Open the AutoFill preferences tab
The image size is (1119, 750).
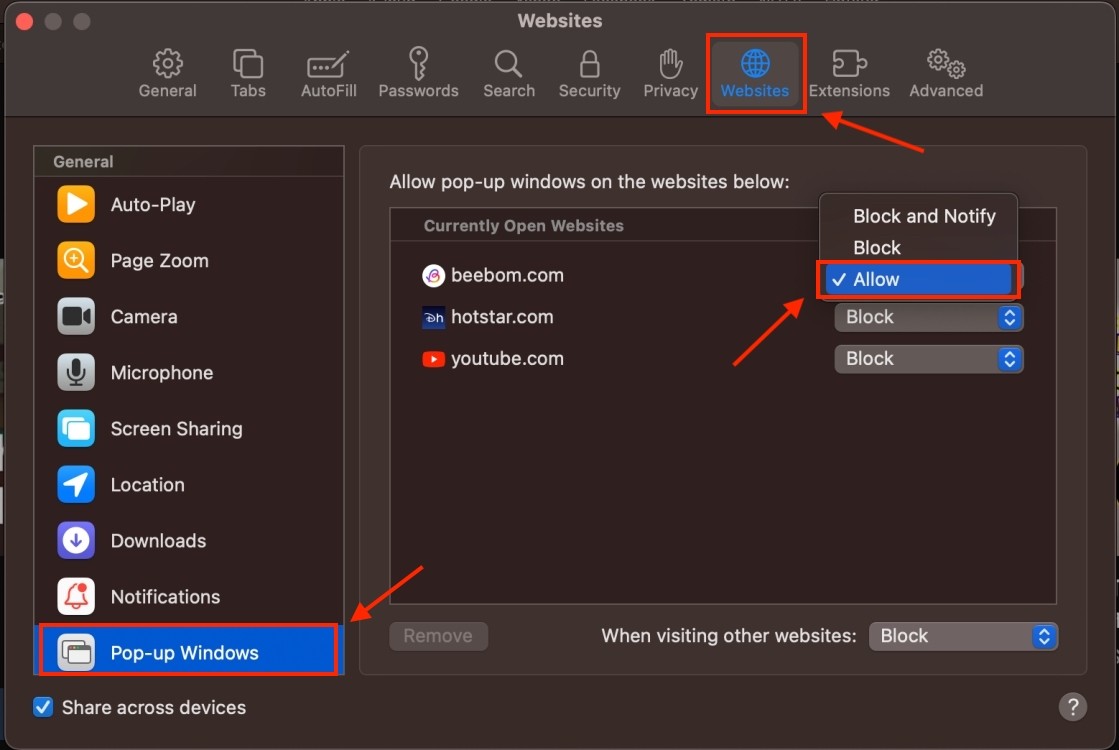[x=328, y=74]
